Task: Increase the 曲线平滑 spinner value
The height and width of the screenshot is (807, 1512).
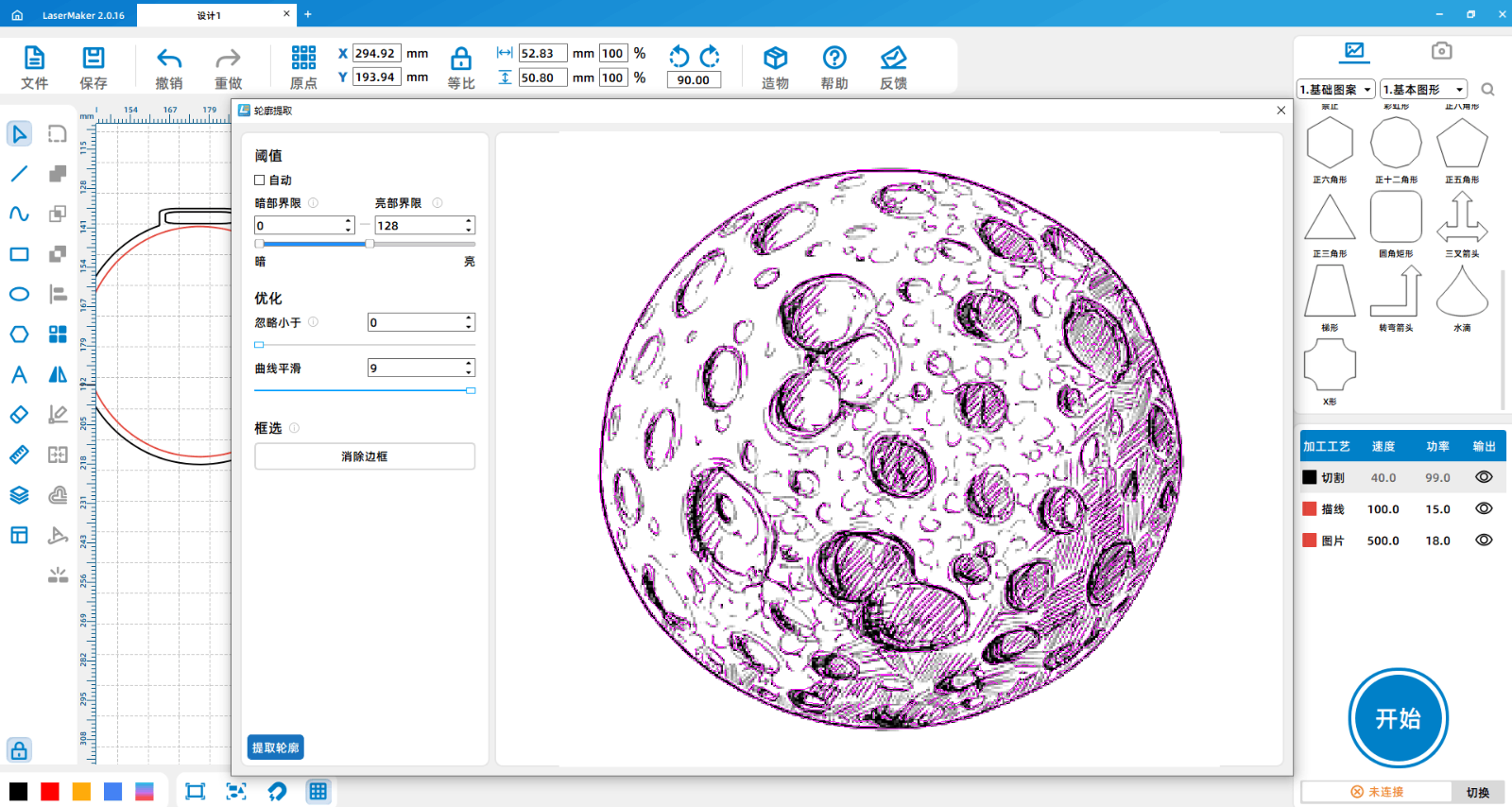Action: coord(469,364)
